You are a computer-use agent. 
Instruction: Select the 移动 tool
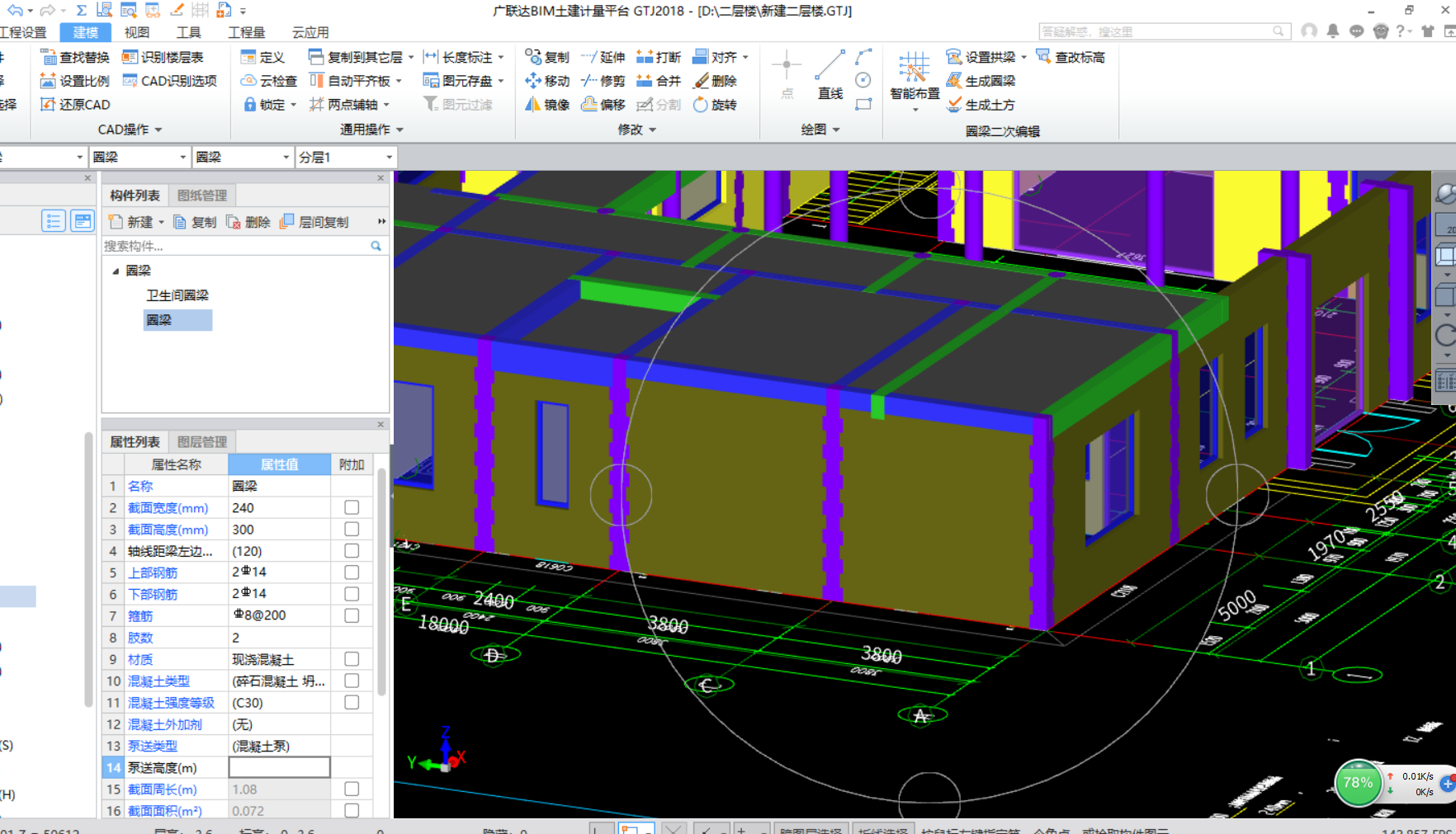[x=547, y=81]
